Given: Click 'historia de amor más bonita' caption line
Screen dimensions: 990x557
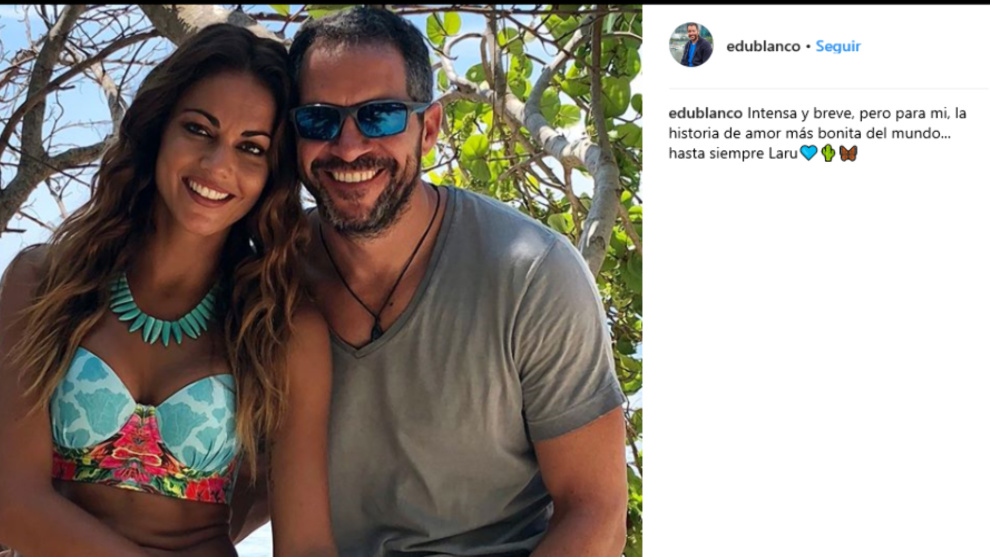Looking at the screenshot, I should click(809, 134).
